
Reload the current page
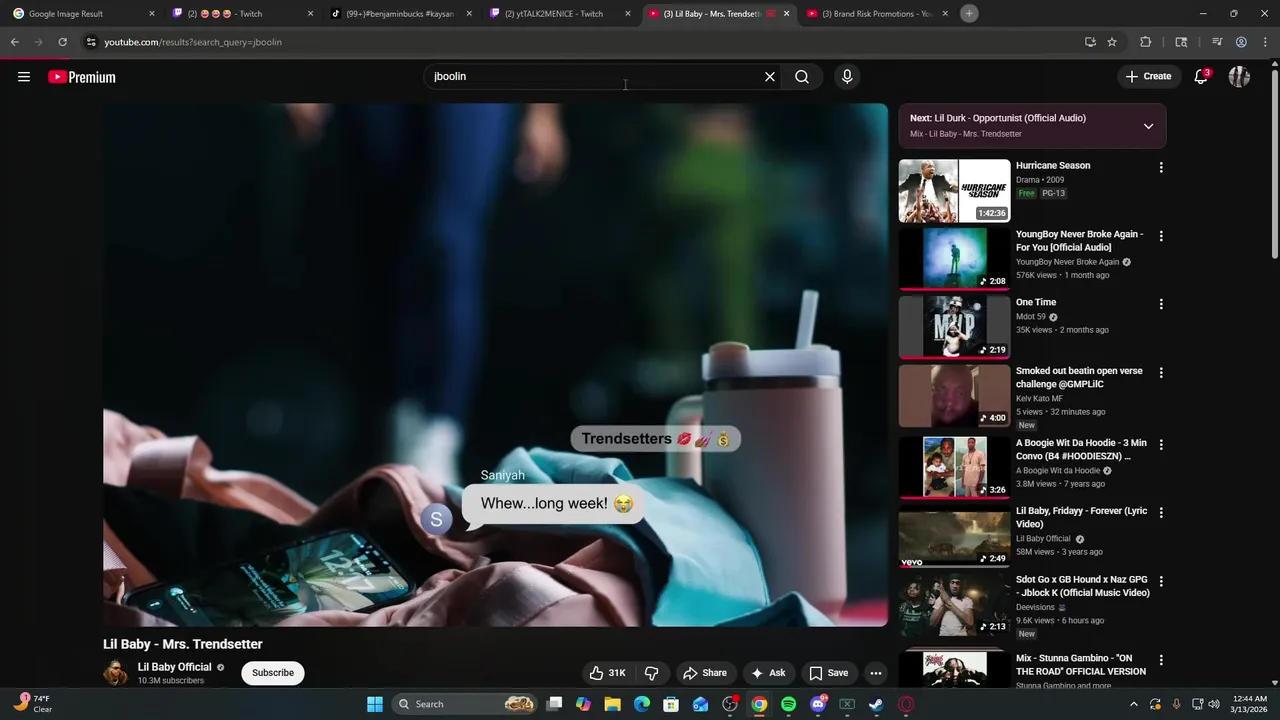click(x=62, y=42)
